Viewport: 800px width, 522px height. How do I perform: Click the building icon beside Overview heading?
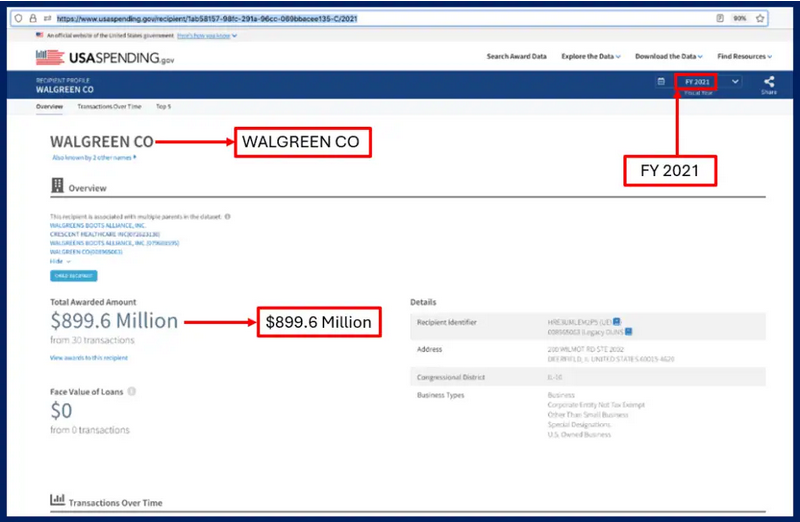pos(57,185)
